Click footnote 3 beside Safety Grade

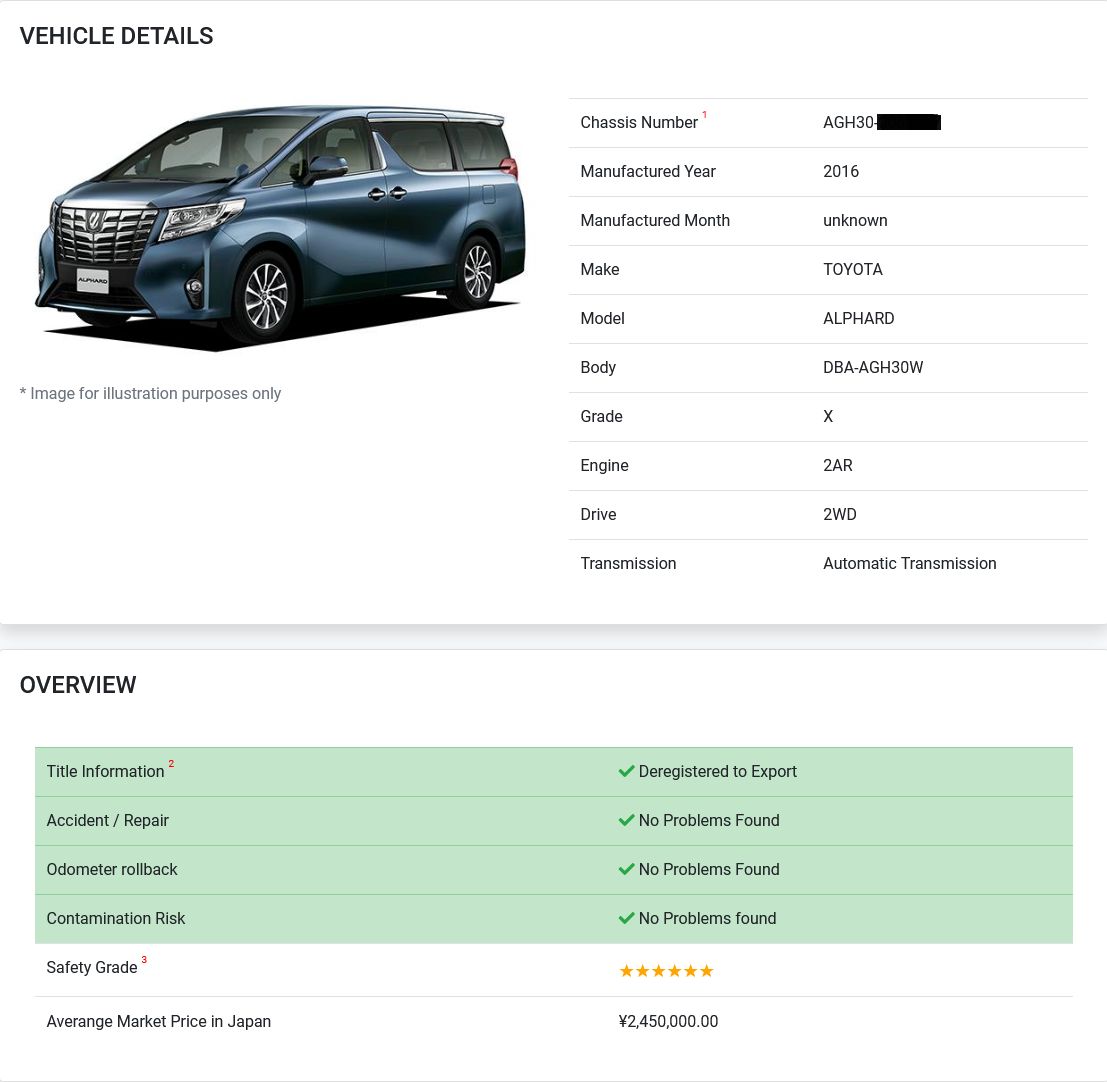click(x=143, y=959)
